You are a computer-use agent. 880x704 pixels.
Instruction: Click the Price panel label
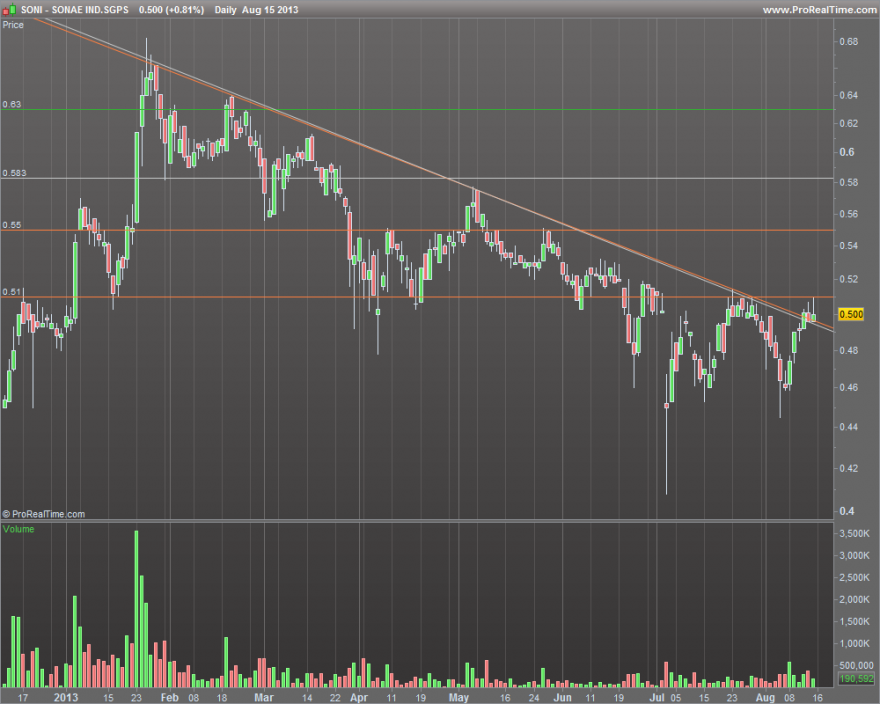coord(13,25)
